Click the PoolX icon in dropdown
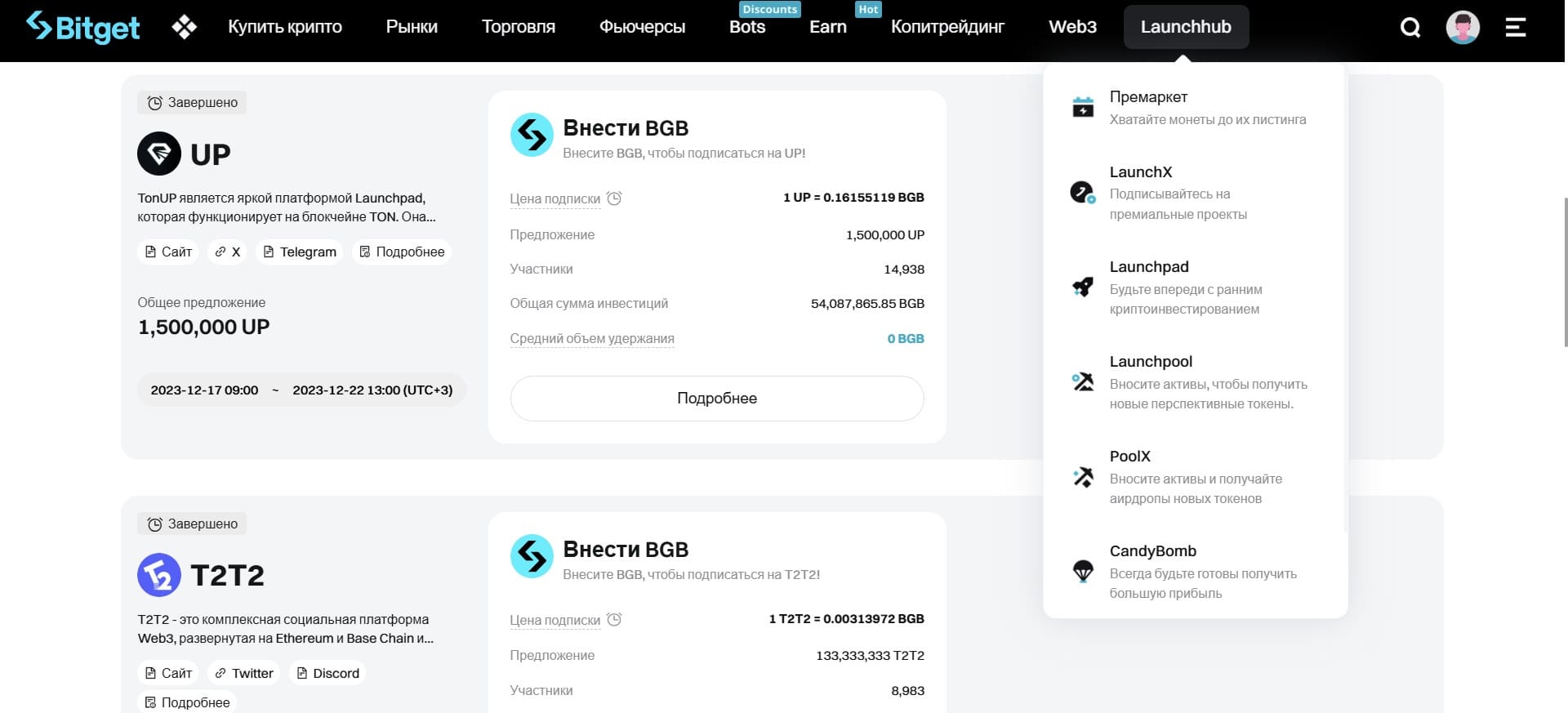This screenshot has width=1568, height=713. coord(1083,476)
